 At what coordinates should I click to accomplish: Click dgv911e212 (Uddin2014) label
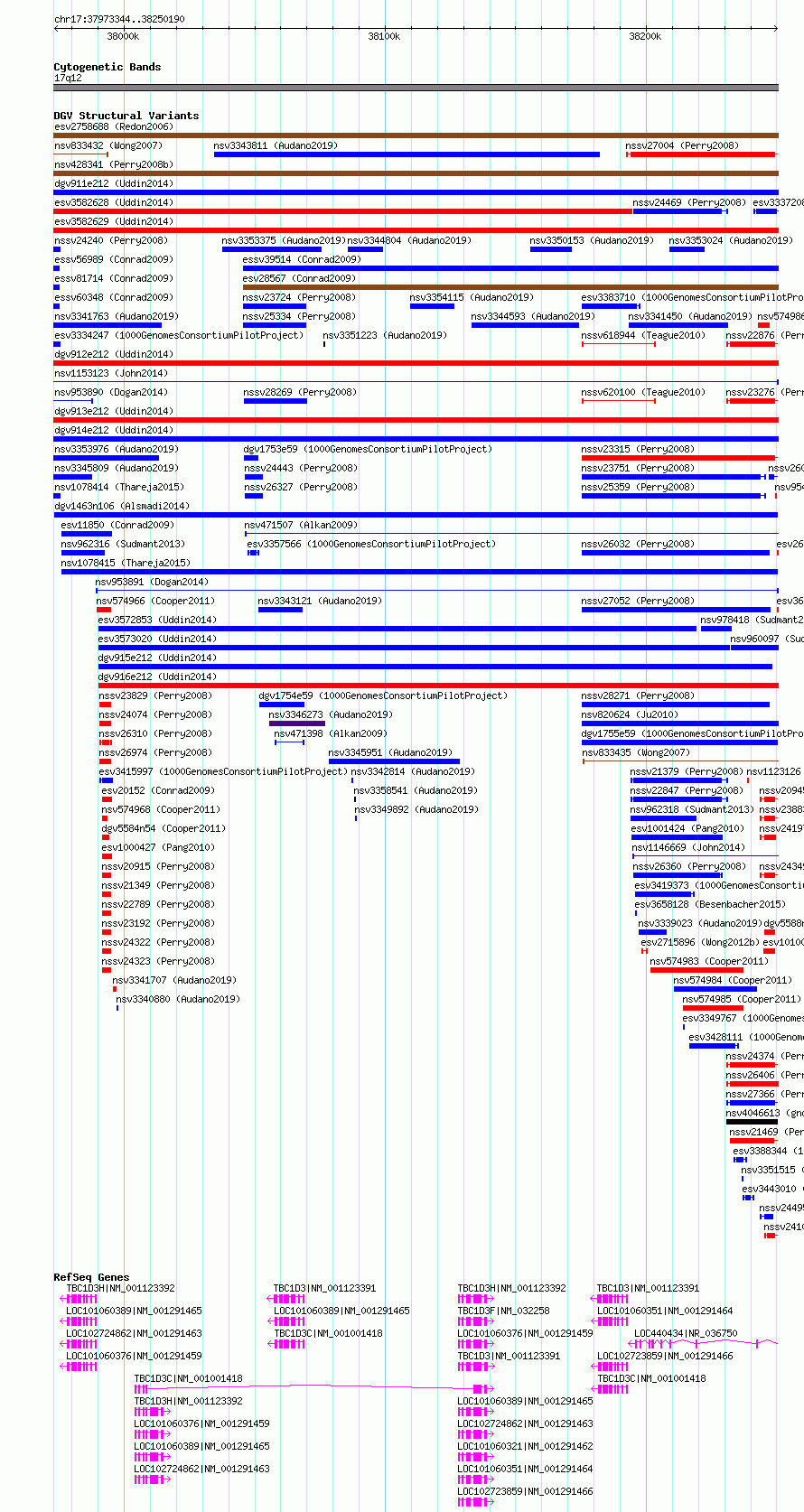[113, 183]
